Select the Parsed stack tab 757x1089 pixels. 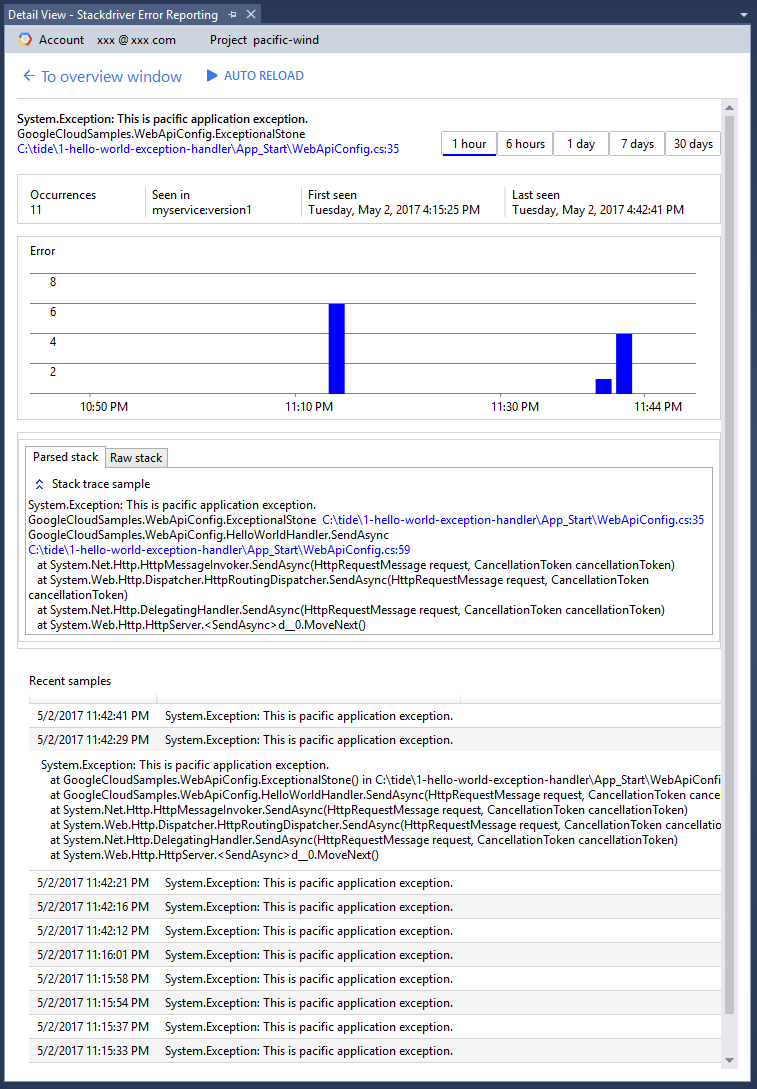66,457
